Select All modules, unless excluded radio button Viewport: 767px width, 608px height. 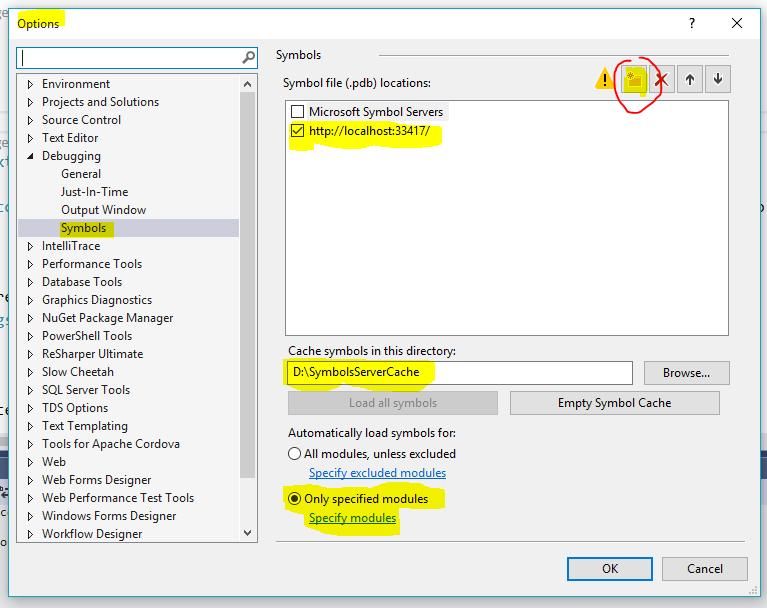[x=294, y=453]
